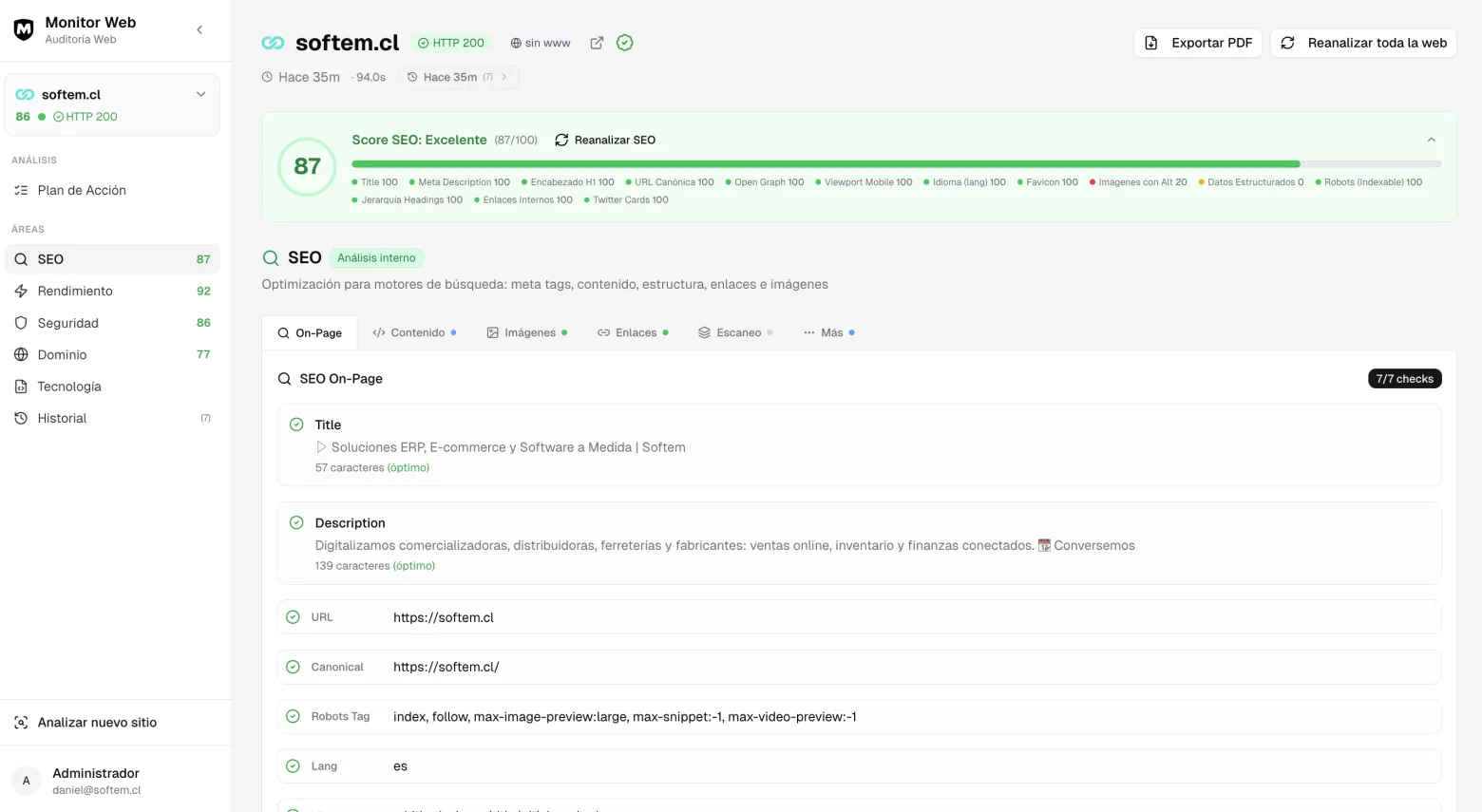Collapse the left sidebar

[x=199, y=29]
